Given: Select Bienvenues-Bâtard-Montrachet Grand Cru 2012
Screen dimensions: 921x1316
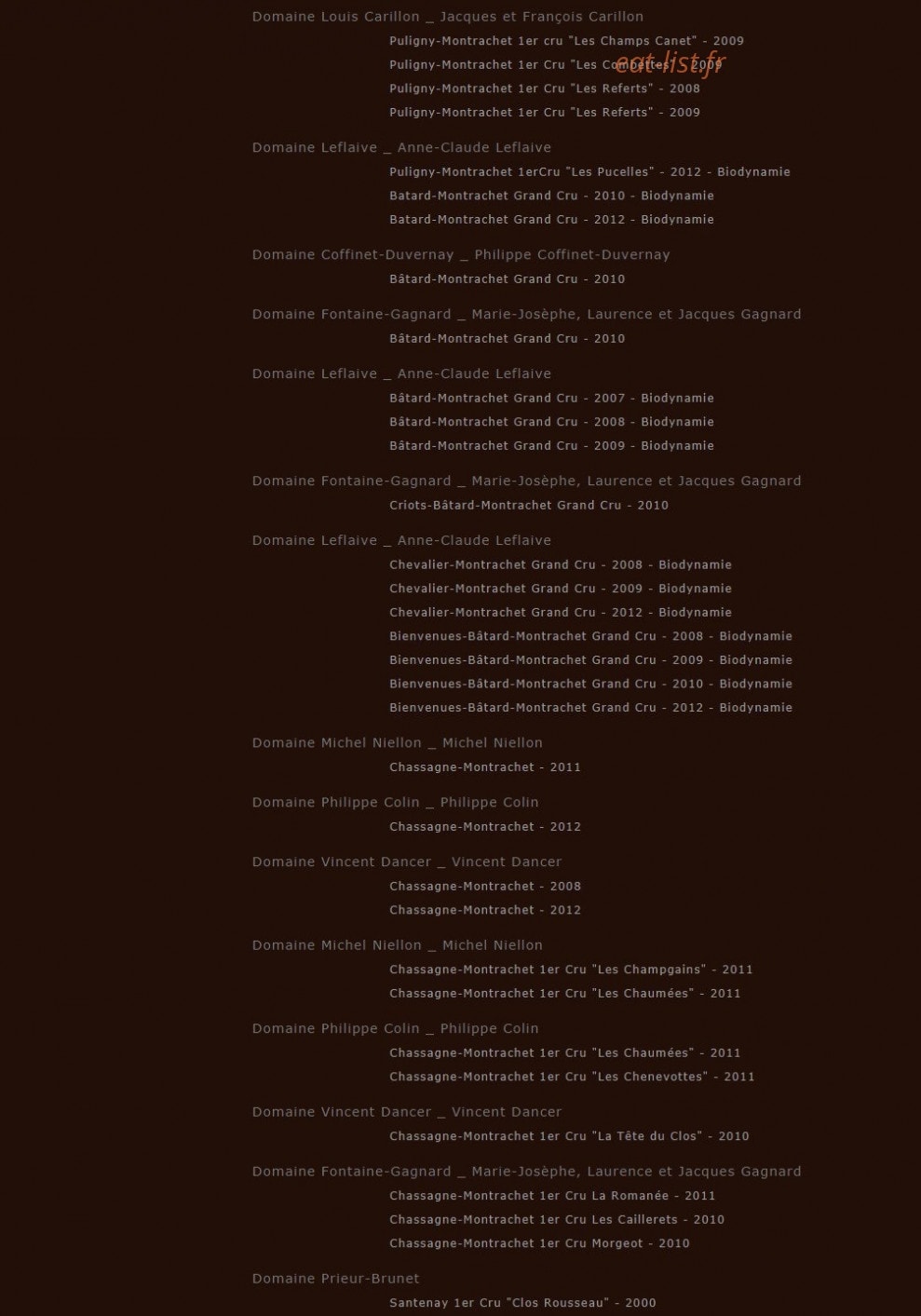Looking at the screenshot, I should pos(590,708).
